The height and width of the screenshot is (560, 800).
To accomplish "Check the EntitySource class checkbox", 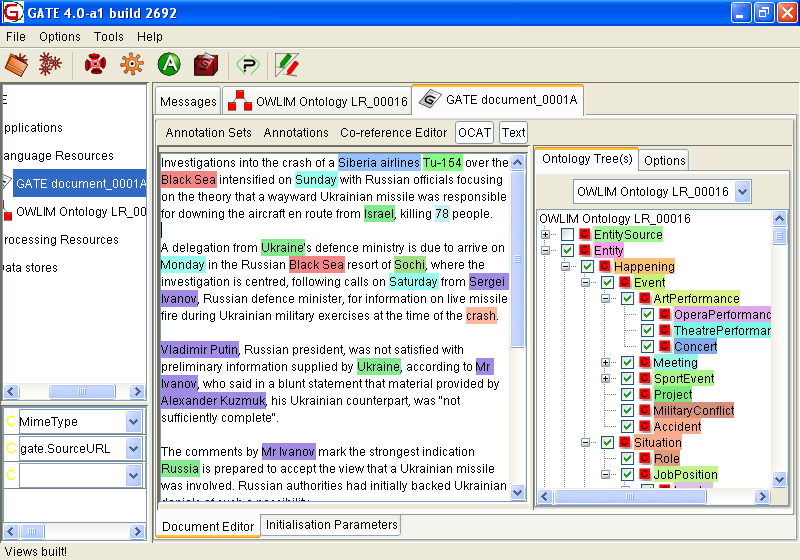I will click(567, 234).
